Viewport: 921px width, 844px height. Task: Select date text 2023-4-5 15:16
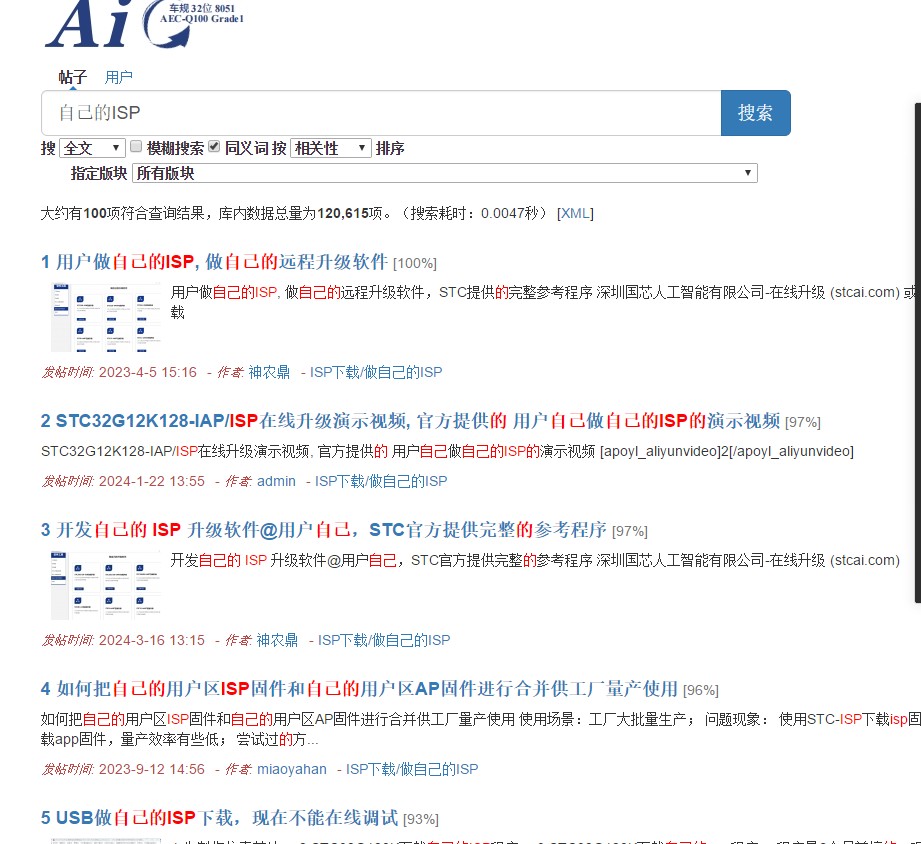click(147, 372)
